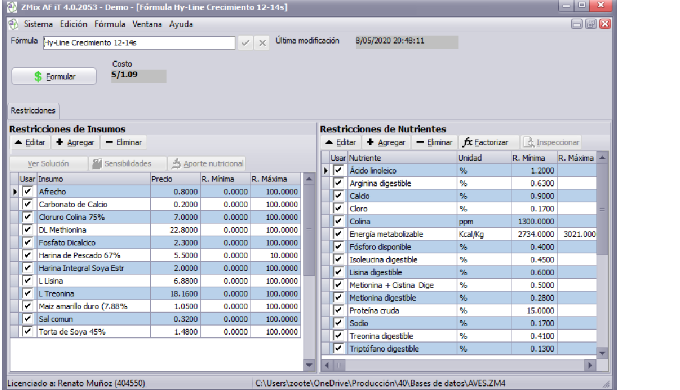Open the Ayuda menu
Viewport: 680px width, 390px height.
point(181,24)
